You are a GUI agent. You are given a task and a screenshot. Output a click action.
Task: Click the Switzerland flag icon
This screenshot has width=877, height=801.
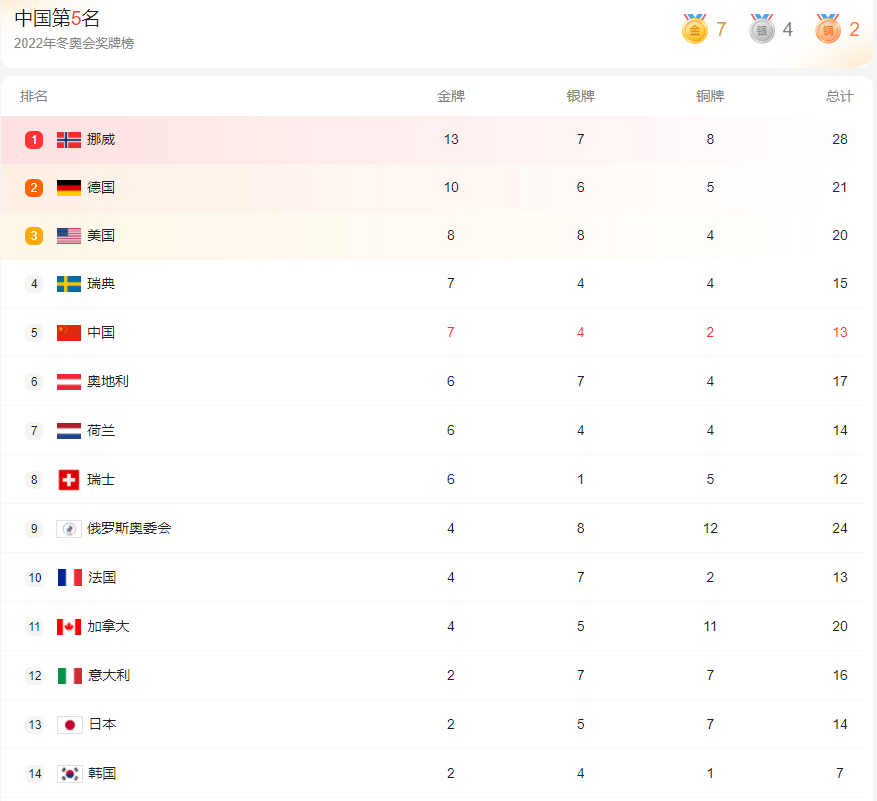[69, 479]
